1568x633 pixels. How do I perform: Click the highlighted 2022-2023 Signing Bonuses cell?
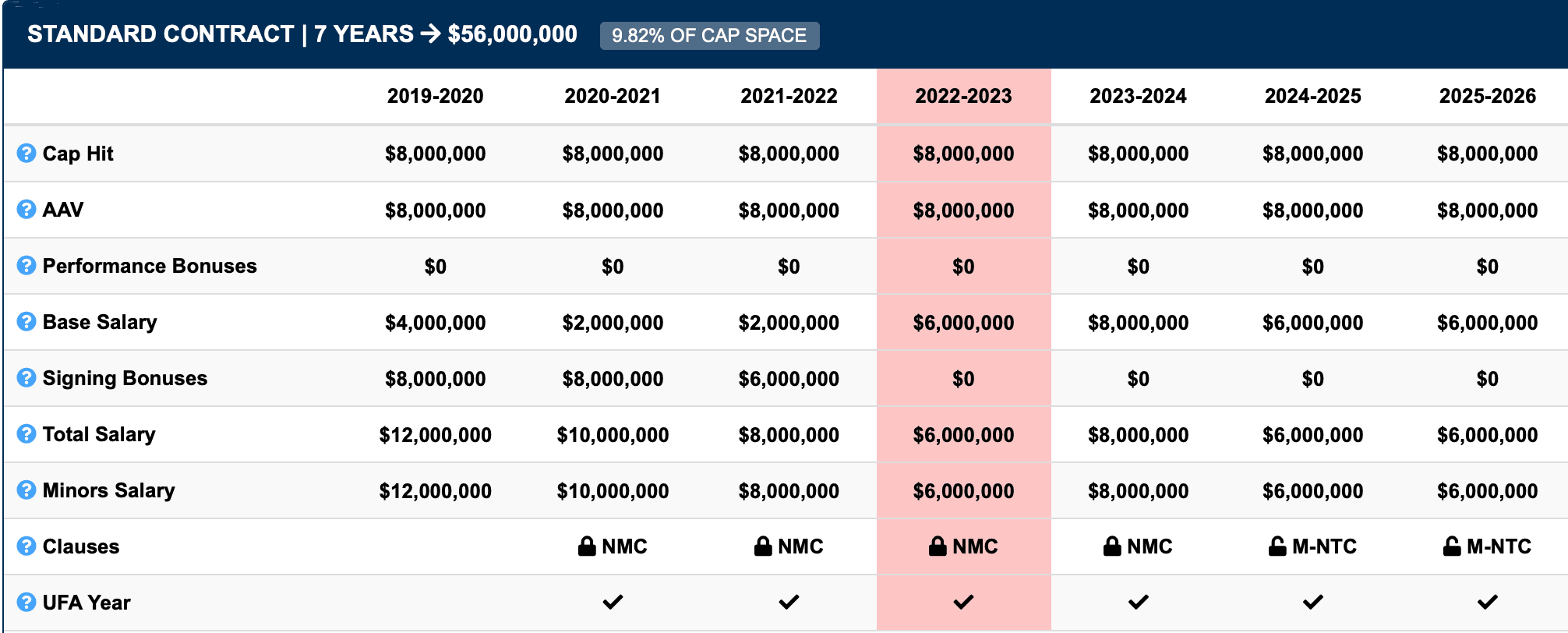pyautogui.click(x=963, y=379)
